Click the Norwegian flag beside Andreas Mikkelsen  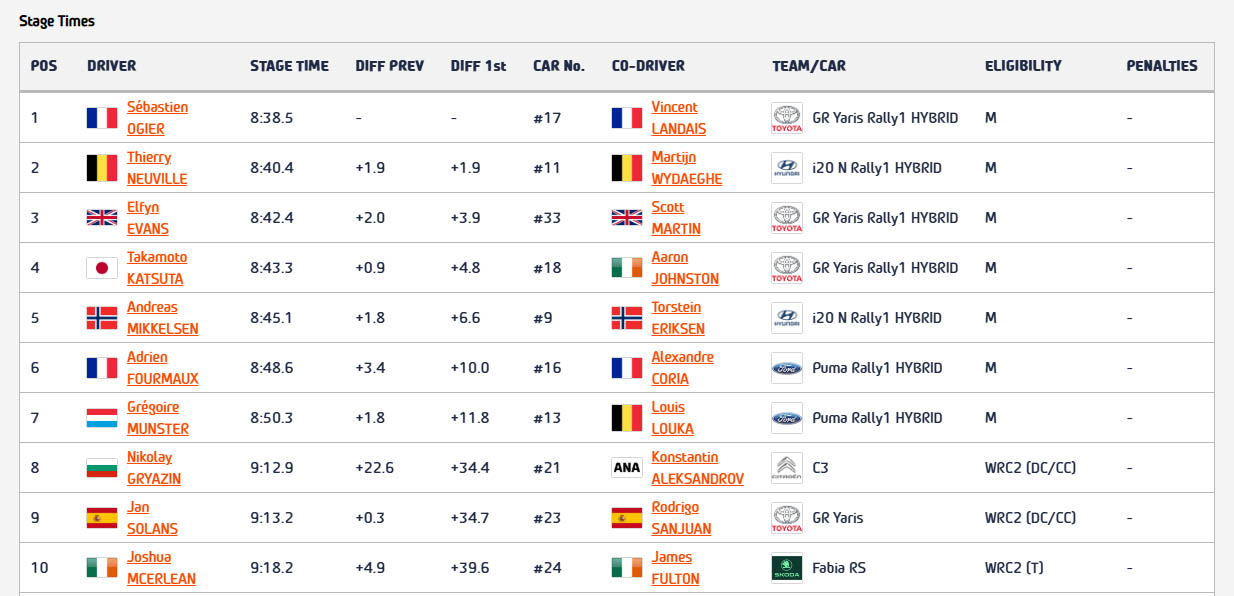(102, 318)
